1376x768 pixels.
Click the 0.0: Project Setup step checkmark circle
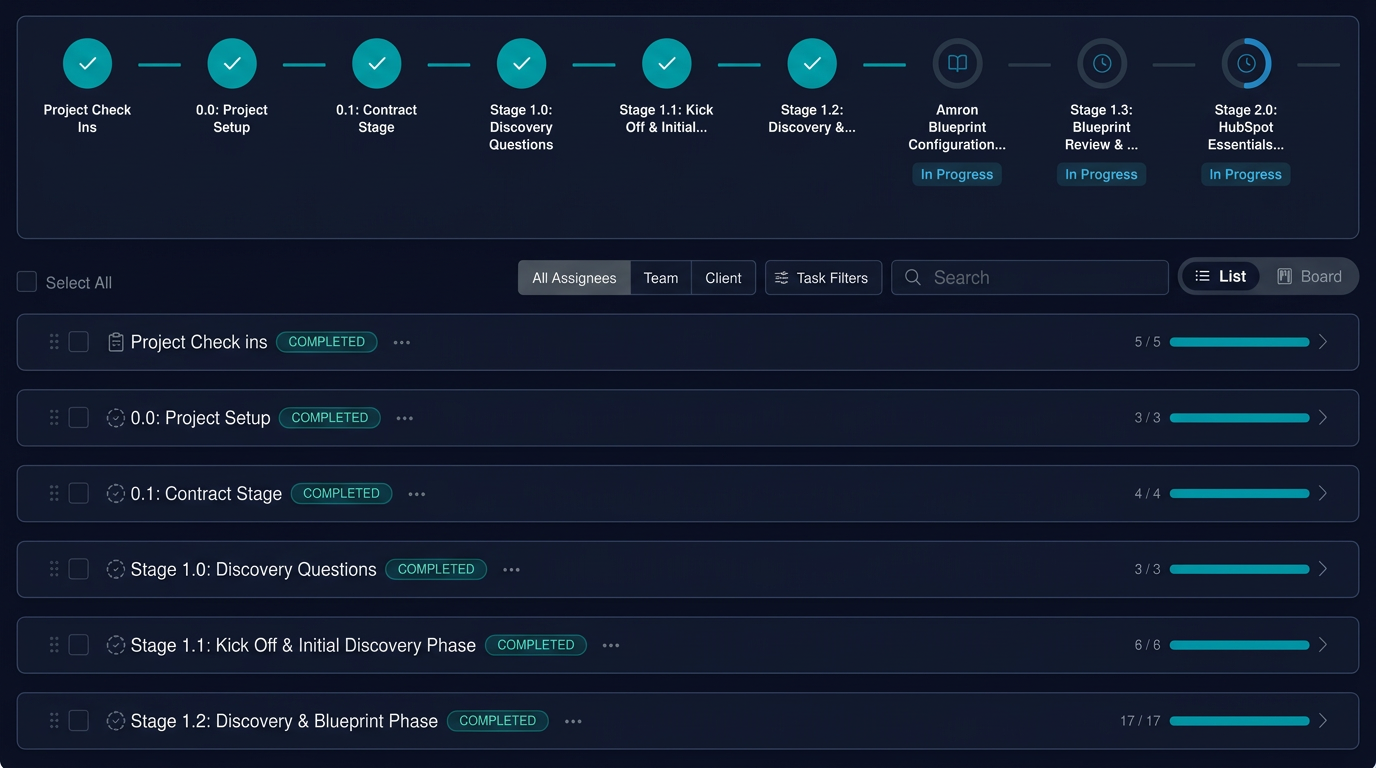pyautogui.click(x=232, y=64)
